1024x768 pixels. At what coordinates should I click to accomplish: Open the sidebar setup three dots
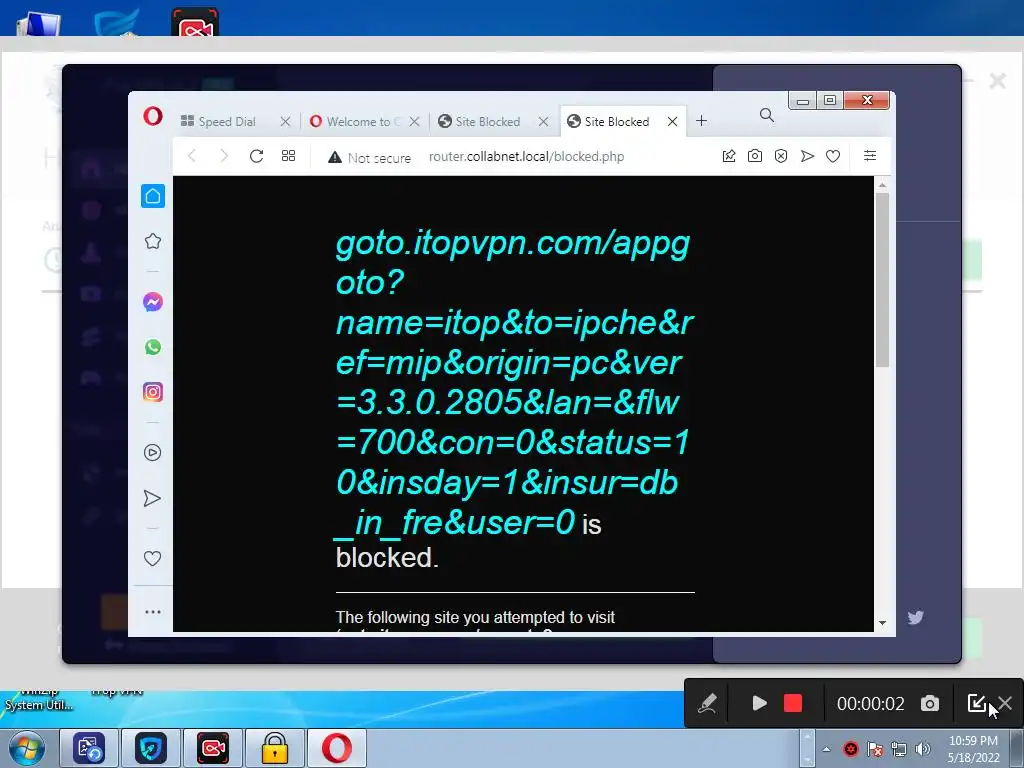coord(153,612)
